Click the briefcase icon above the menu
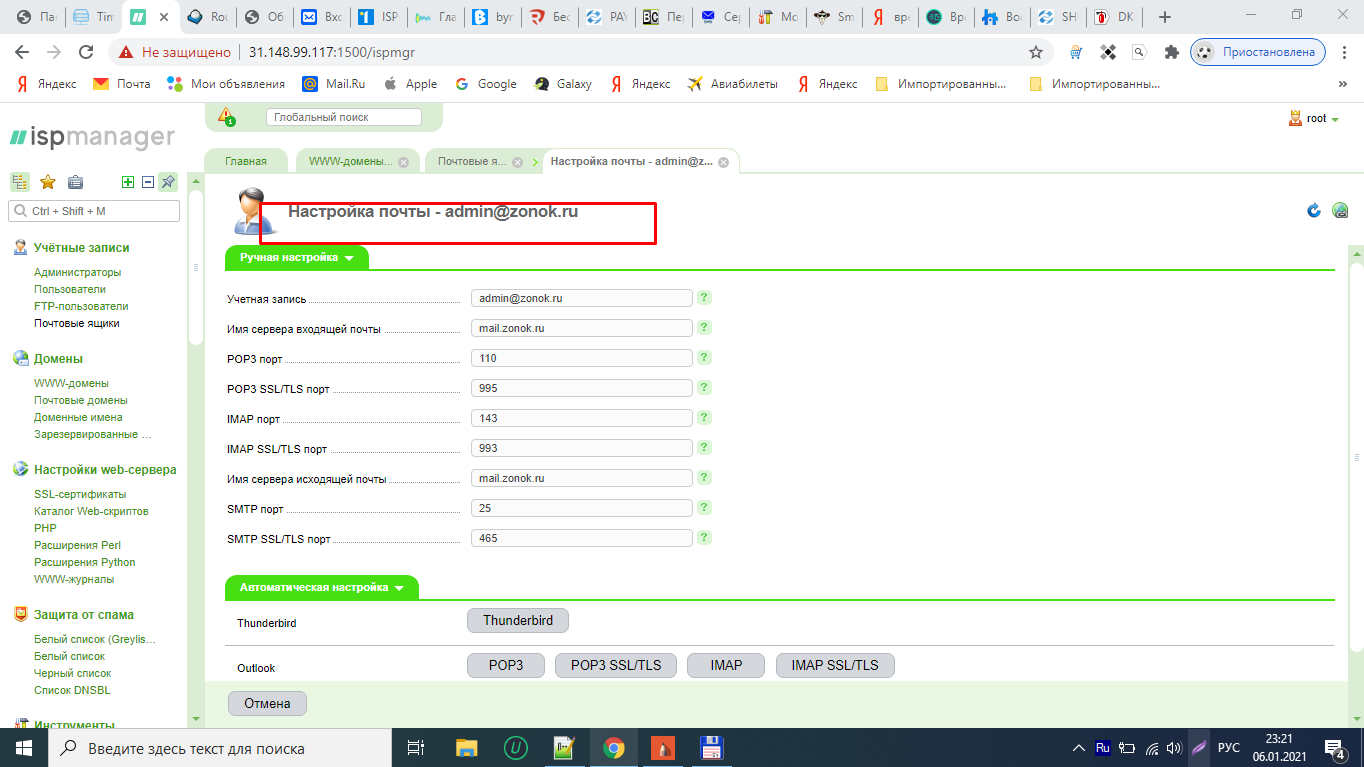Image resolution: width=1364 pixels, height=767 pixels. pyautogui.click(x=75, y=182)
